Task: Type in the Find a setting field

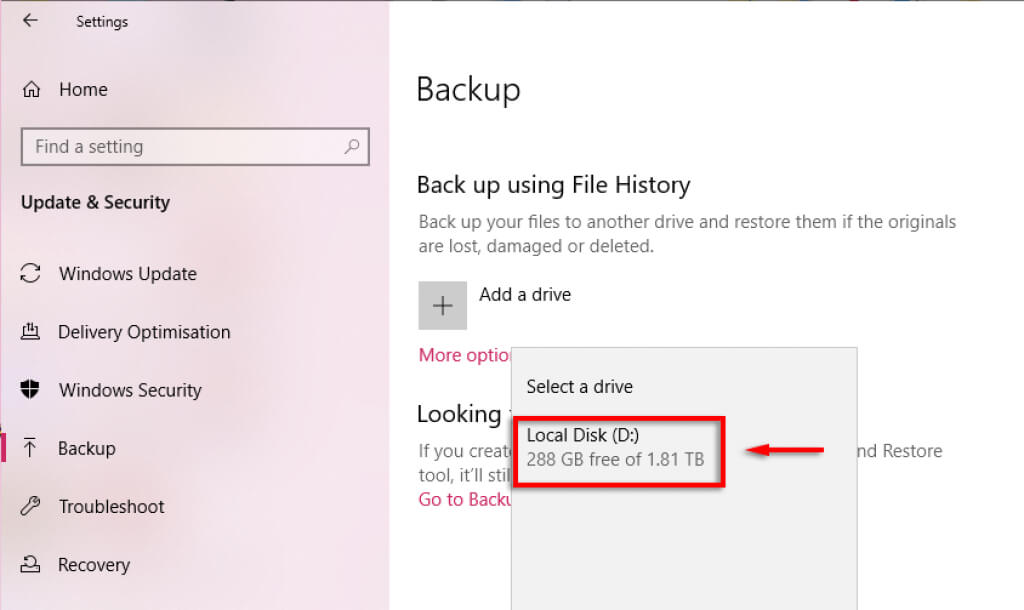Action: tap(180, 146)
